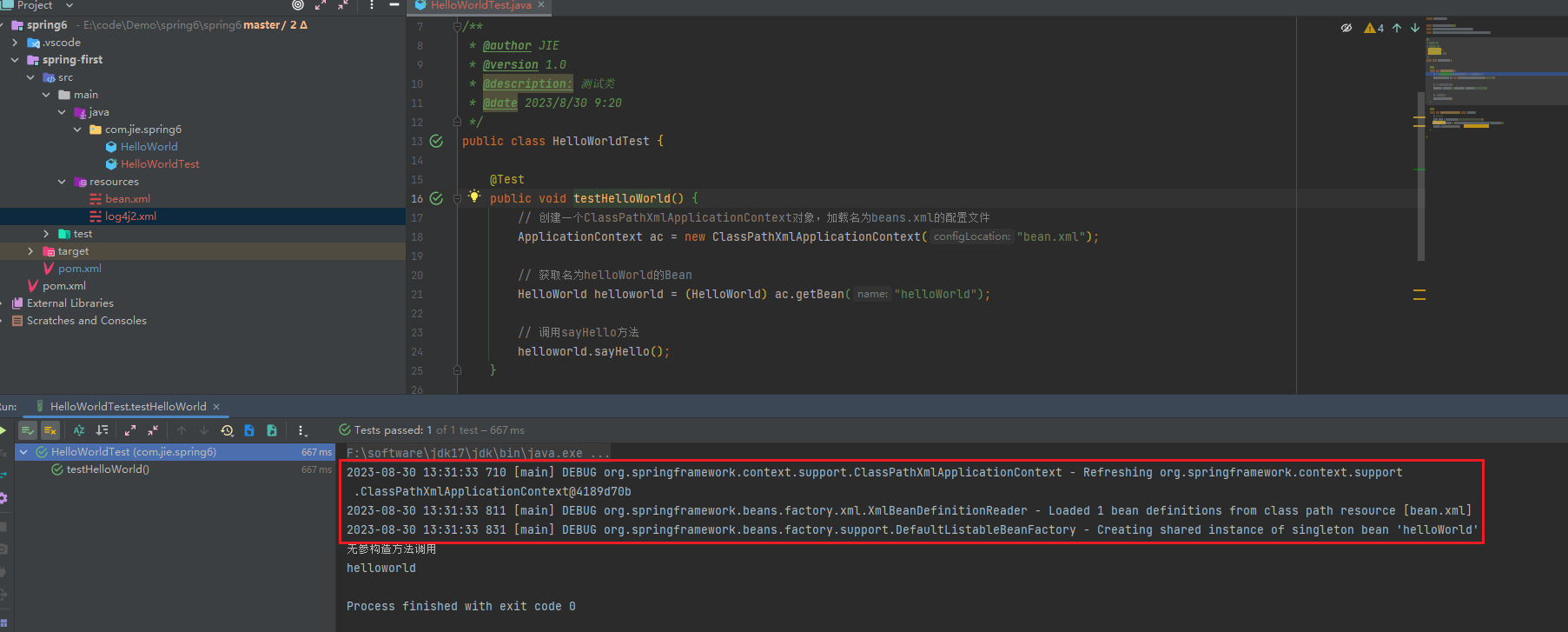The height and width of the screenshot is (632, 1568).
Task: Click the yellow intention lightbulb icon
Action: click(x=473, y=196)
